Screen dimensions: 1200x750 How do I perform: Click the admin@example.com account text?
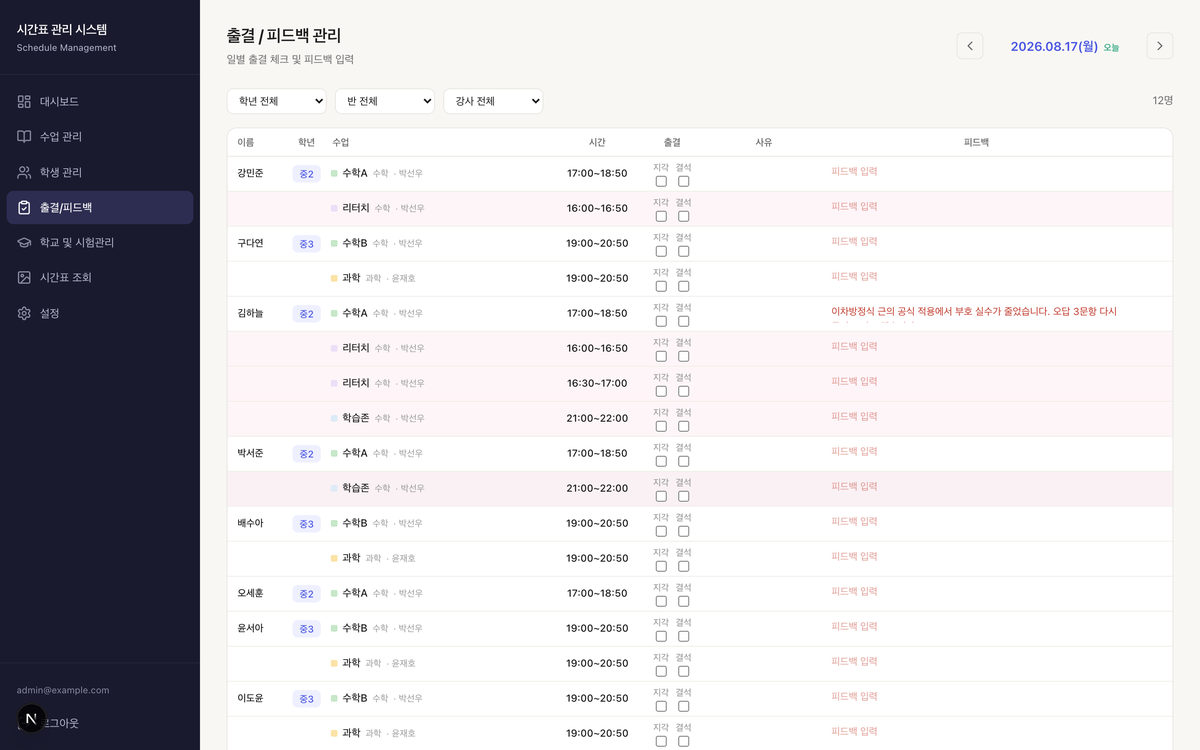tap(63, 690)
